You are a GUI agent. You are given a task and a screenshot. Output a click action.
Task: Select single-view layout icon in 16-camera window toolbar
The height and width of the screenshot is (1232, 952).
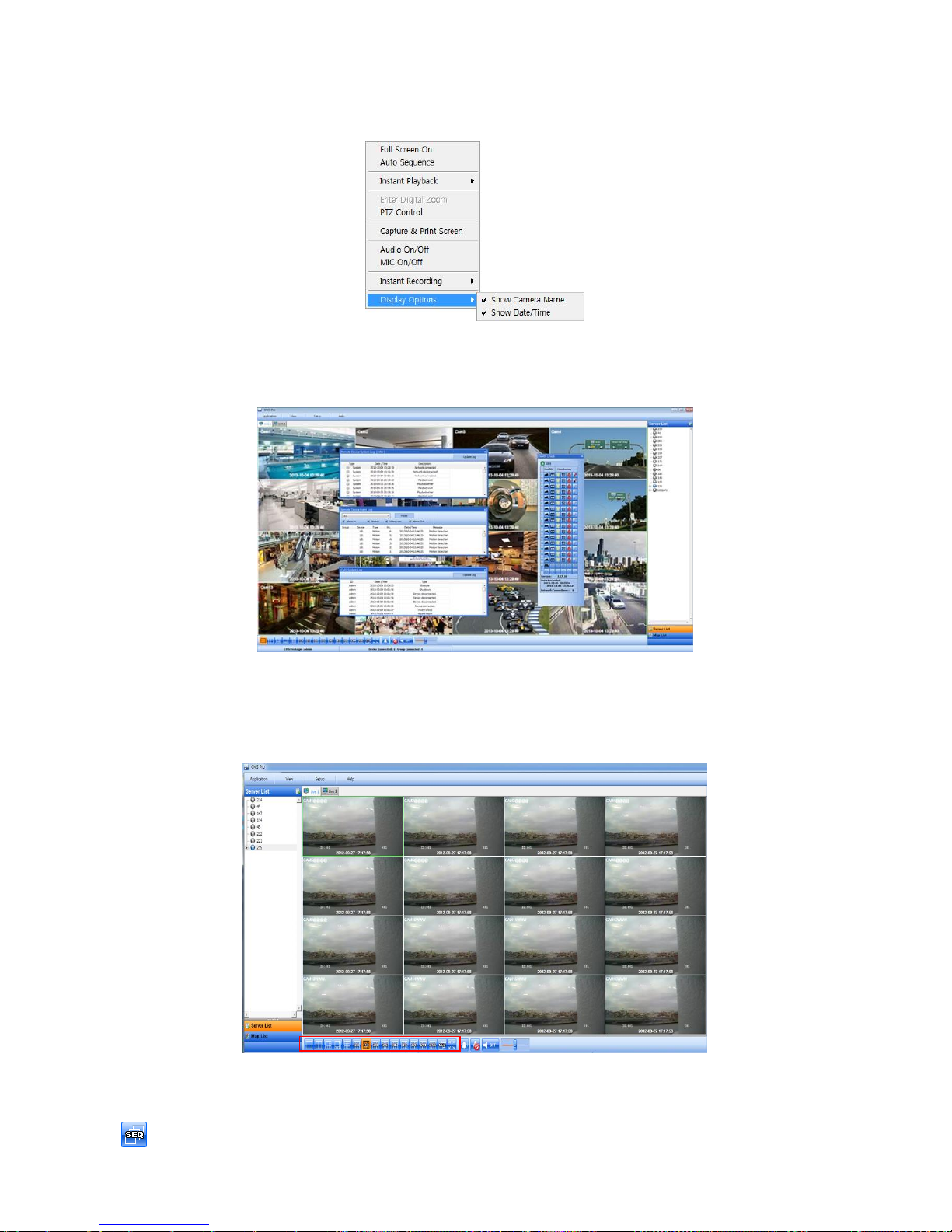[x=309, y=1045]
